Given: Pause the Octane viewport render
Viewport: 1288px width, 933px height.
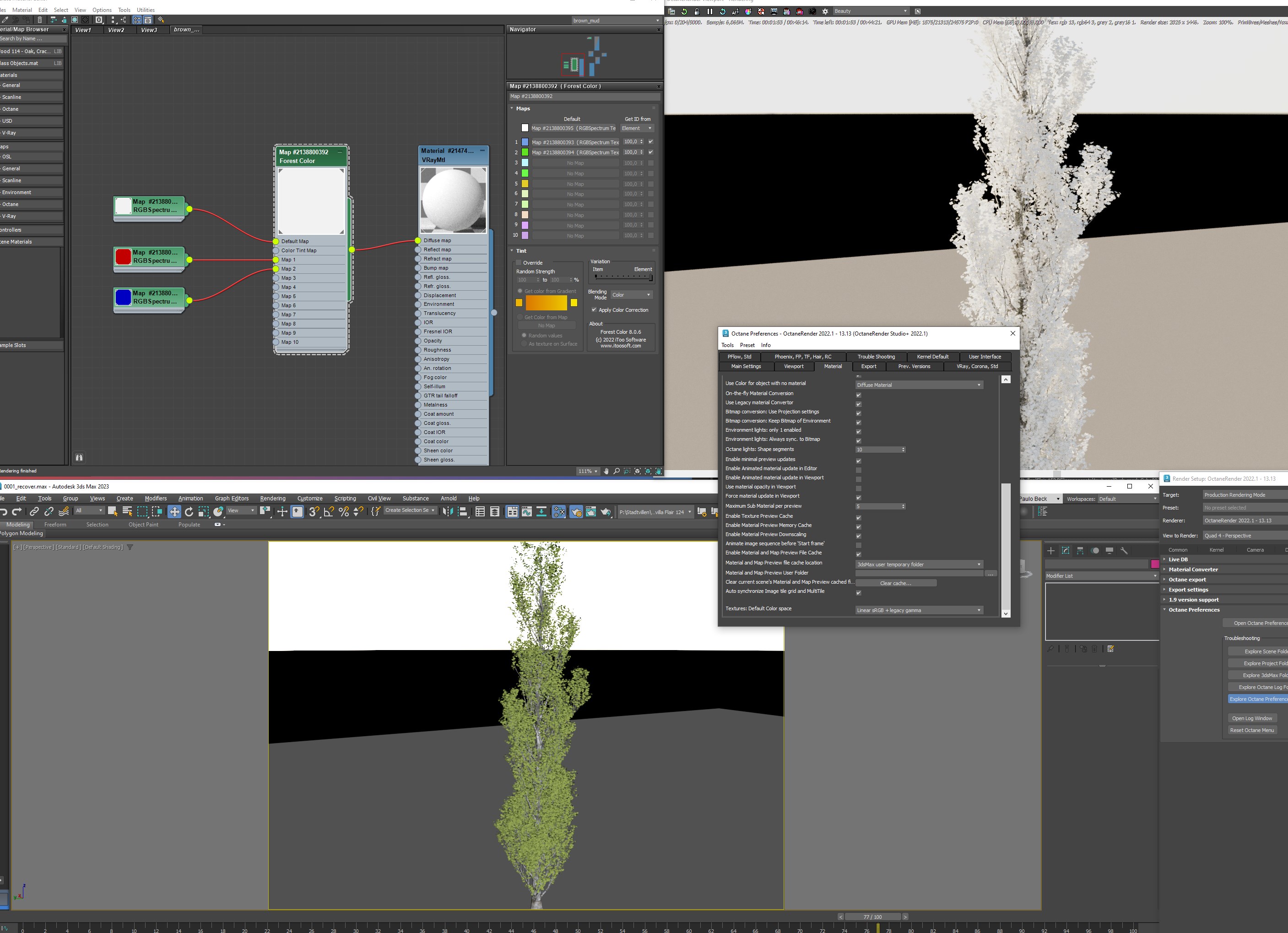Looking at the screenshot, I should click(709, 11).
